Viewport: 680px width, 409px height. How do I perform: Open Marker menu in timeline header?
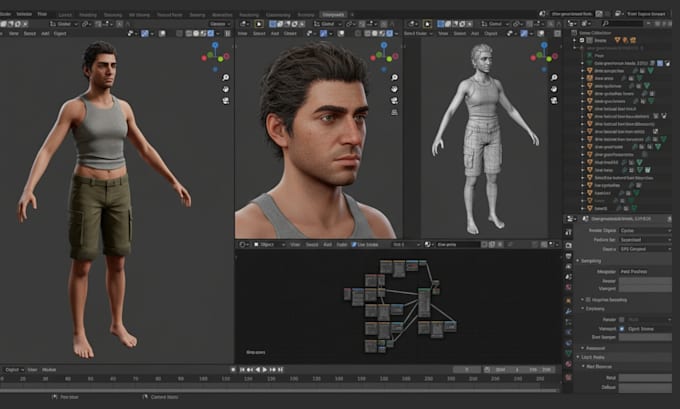[x=49, y=370]
